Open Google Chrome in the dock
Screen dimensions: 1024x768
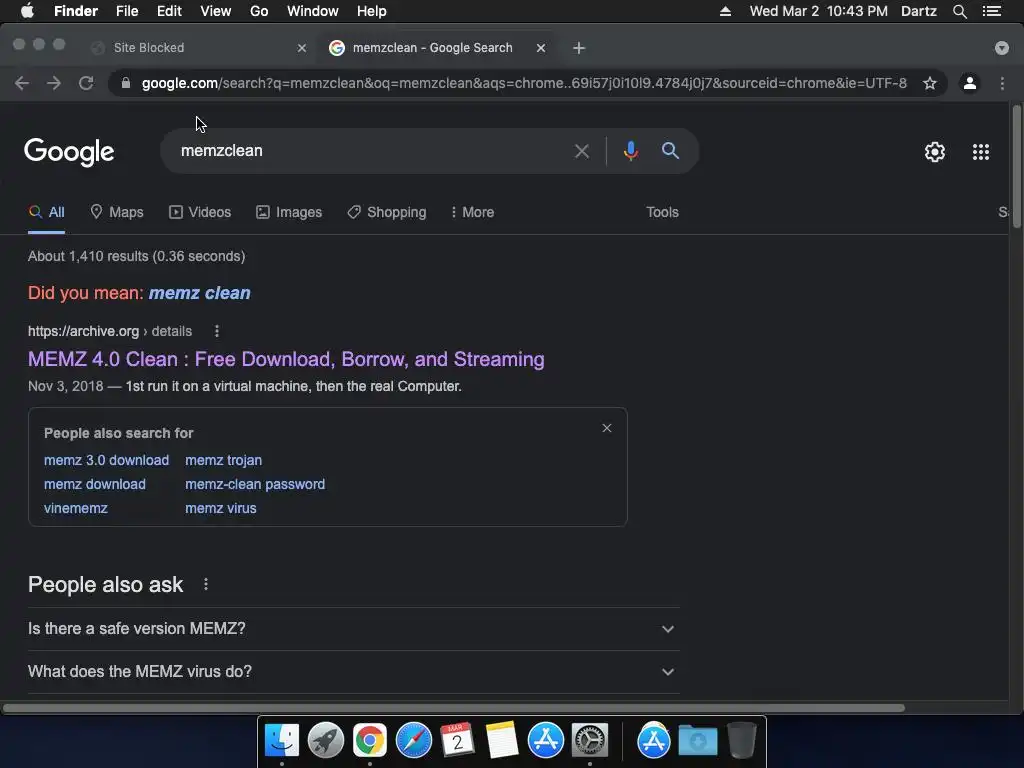(370, 741)
